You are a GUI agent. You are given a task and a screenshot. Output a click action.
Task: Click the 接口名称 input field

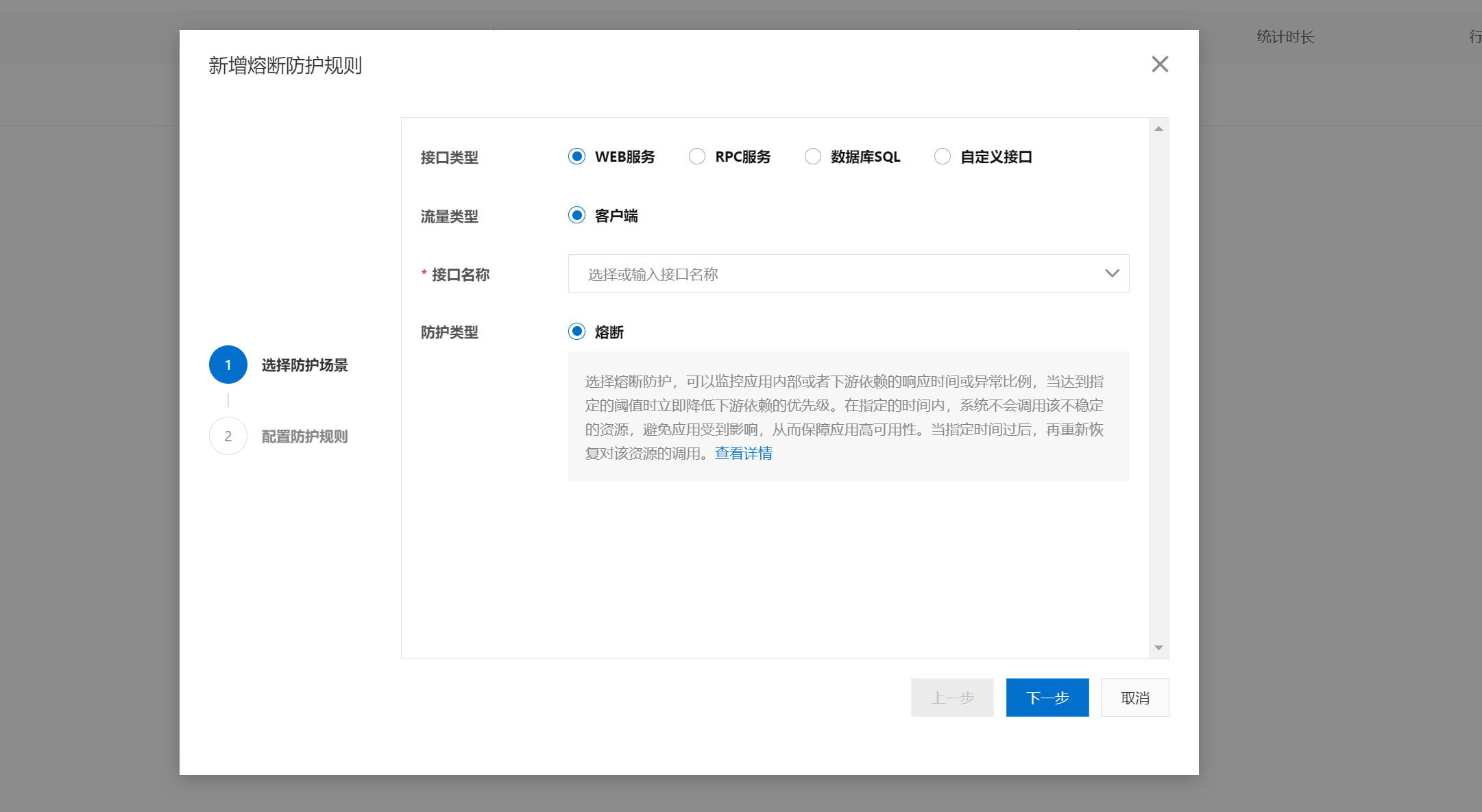[x=849, y=274]
